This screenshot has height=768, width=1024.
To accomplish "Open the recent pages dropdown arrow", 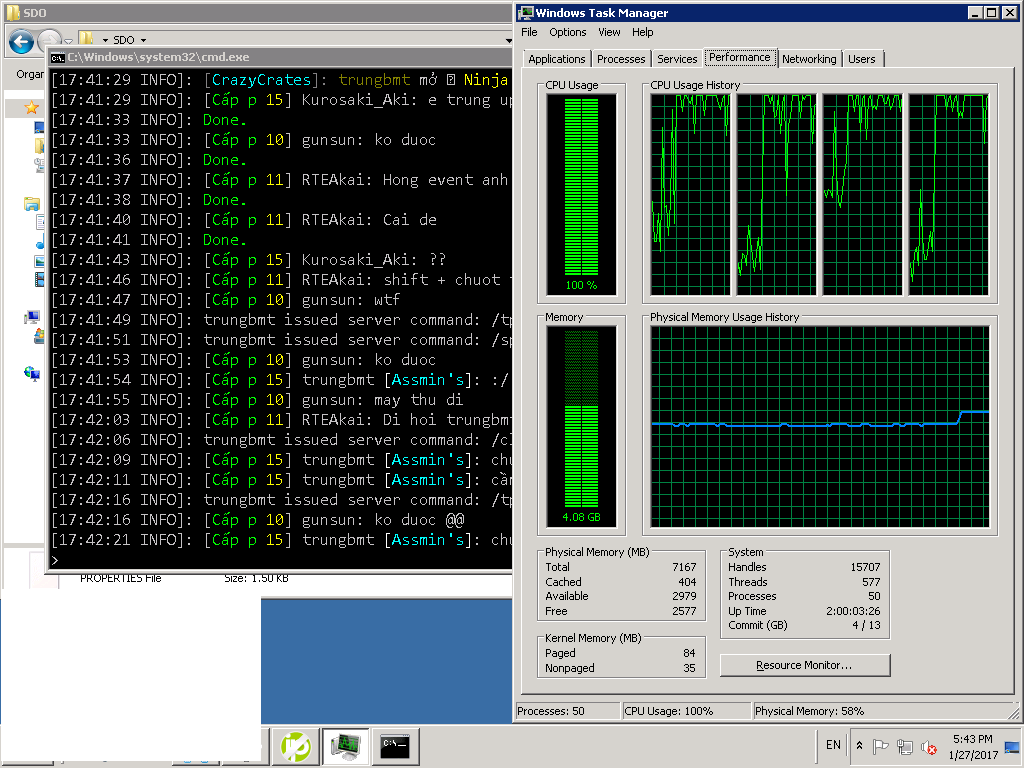I will tap(69, 41).
